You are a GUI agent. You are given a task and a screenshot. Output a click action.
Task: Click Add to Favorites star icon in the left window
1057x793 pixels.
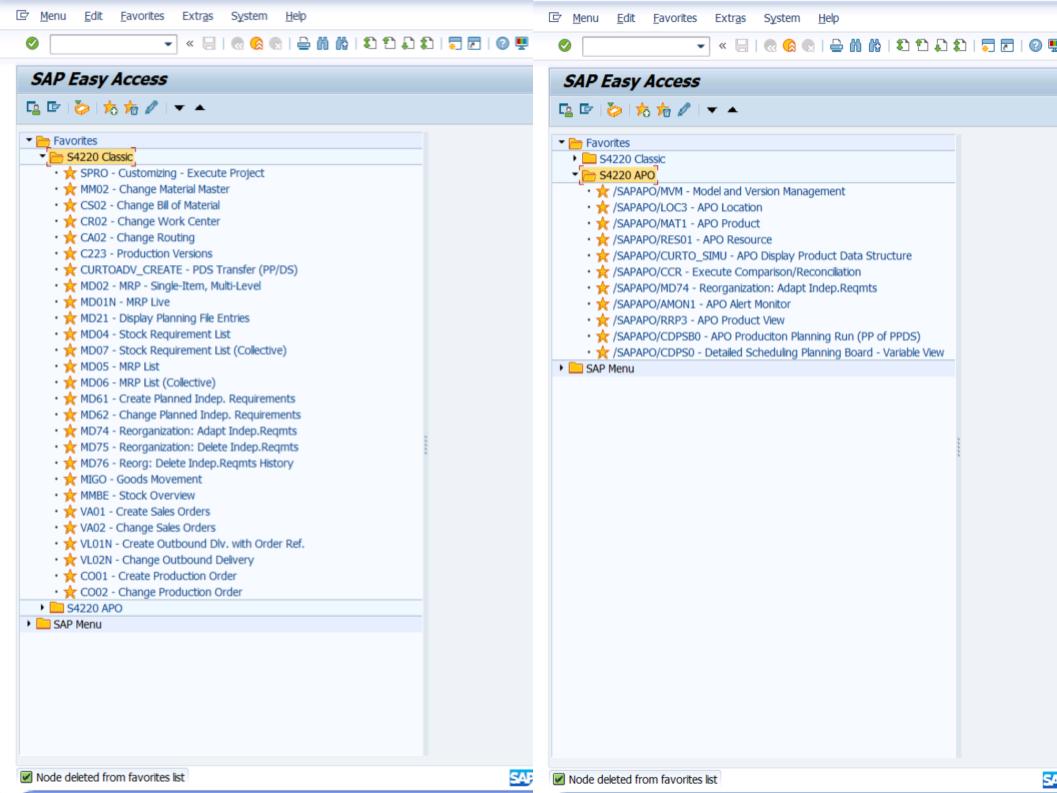tap(111, 108)
